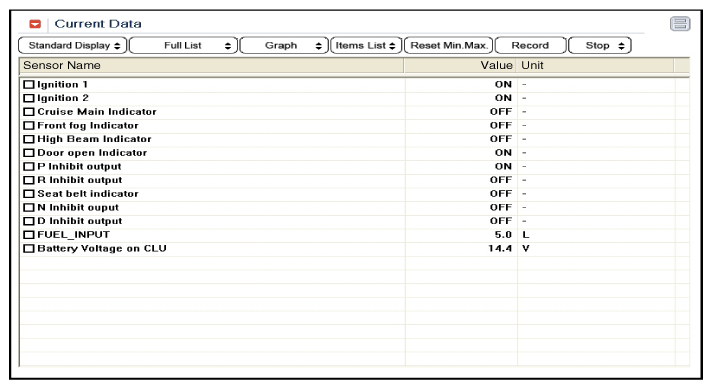Select the High Beam Indicator row

tap(354, 139)
